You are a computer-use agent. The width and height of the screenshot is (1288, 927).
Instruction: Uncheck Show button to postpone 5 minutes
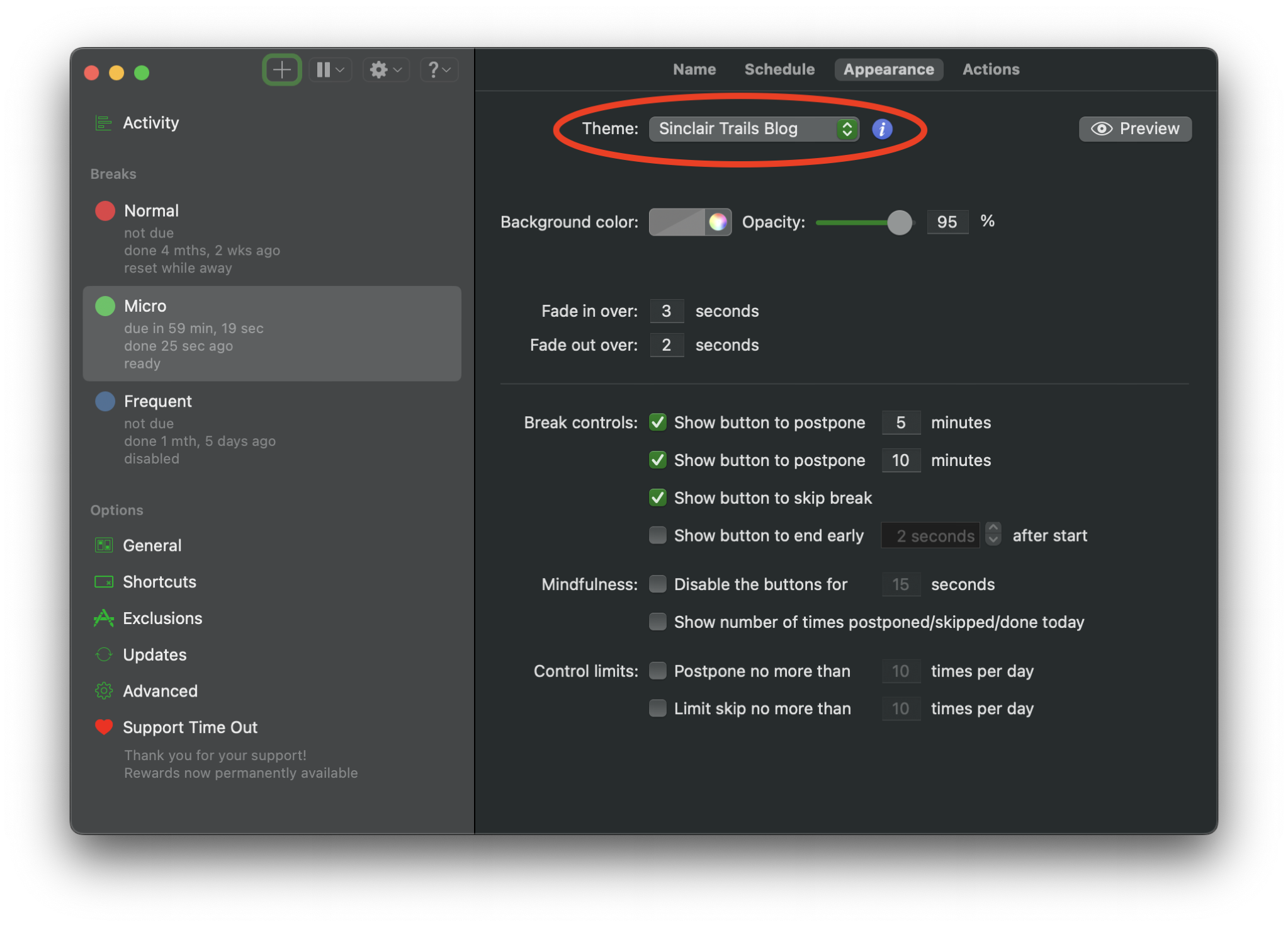(x=658, y=423)
